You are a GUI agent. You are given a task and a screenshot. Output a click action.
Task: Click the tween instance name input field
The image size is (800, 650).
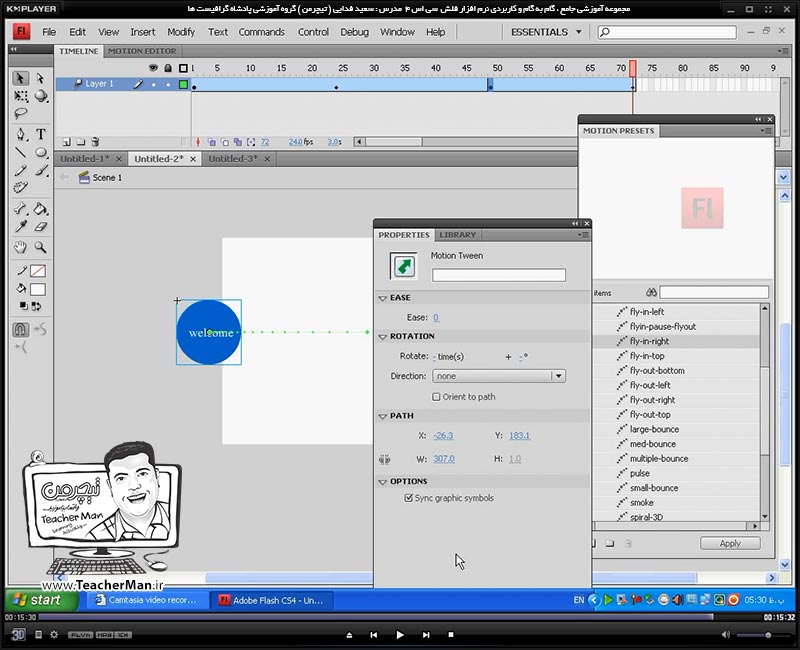coord(498,276)
